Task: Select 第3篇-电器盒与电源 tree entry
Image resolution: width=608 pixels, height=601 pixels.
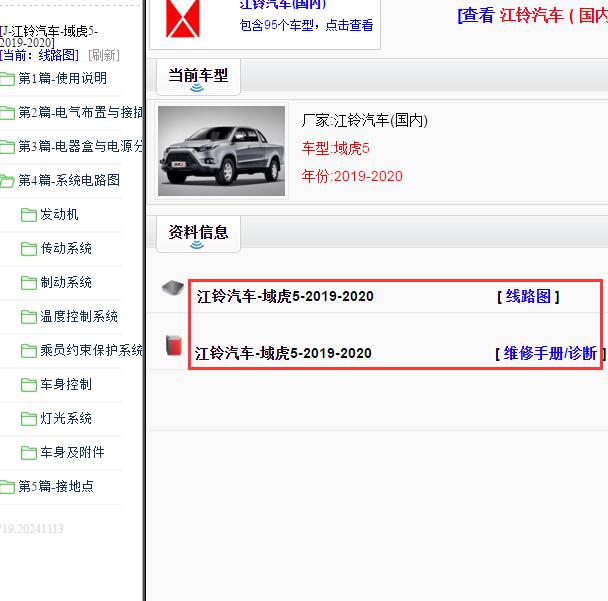Action: [x=81, y=146]
